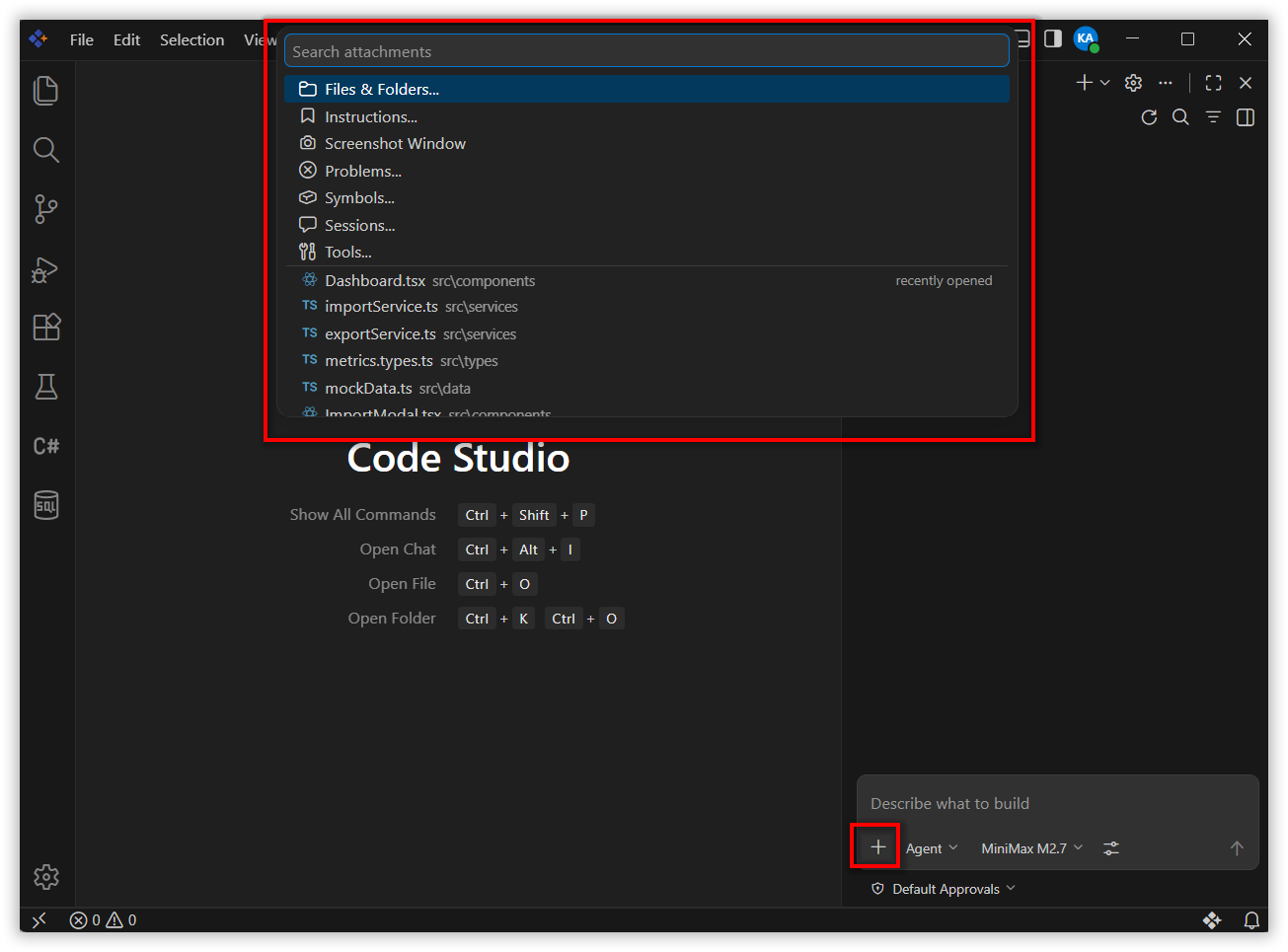Expand the new chat dropdown chevron
Viewport: 1288px width, 952px height.
pyautogui.click(x=1104, y=83)
